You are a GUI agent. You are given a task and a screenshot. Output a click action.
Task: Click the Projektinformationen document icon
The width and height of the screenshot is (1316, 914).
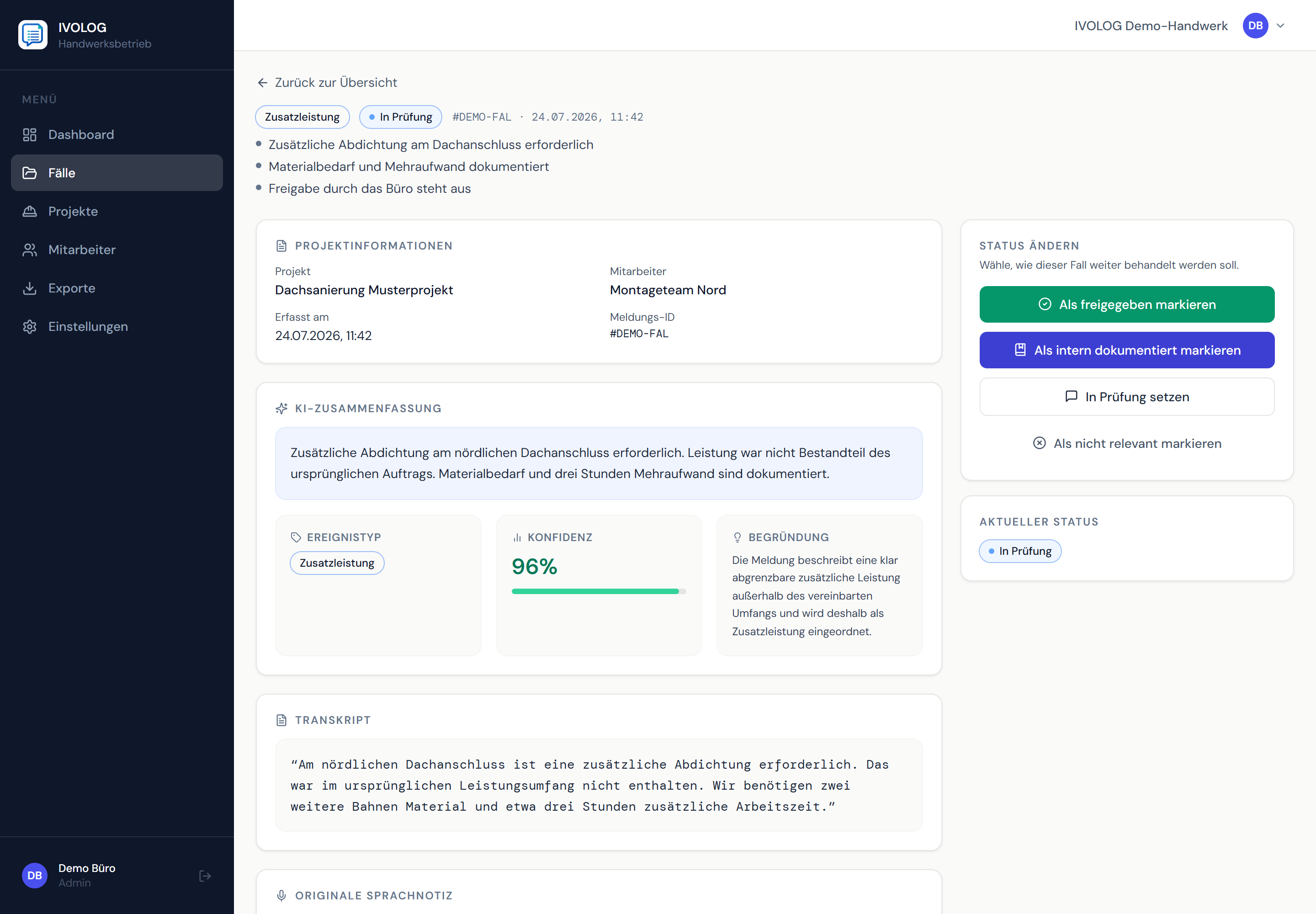tap(281, 246)
